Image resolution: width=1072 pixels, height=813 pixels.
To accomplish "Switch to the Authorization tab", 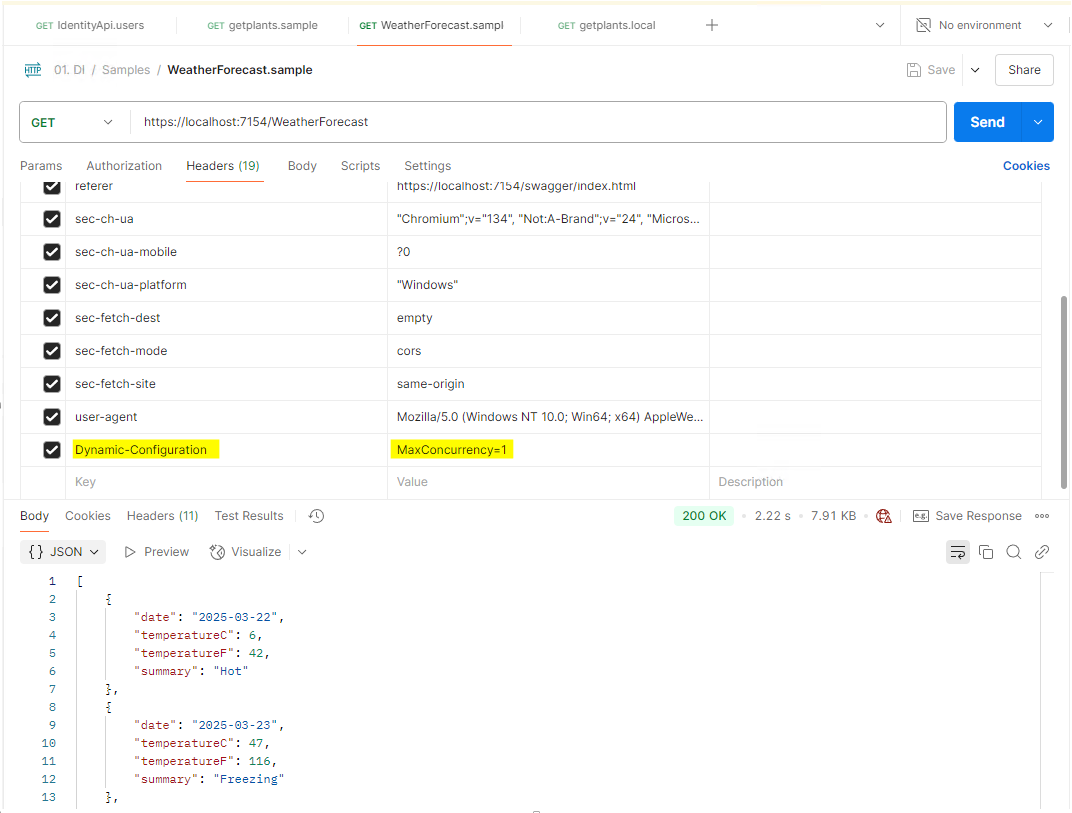I will pos(124,166).
